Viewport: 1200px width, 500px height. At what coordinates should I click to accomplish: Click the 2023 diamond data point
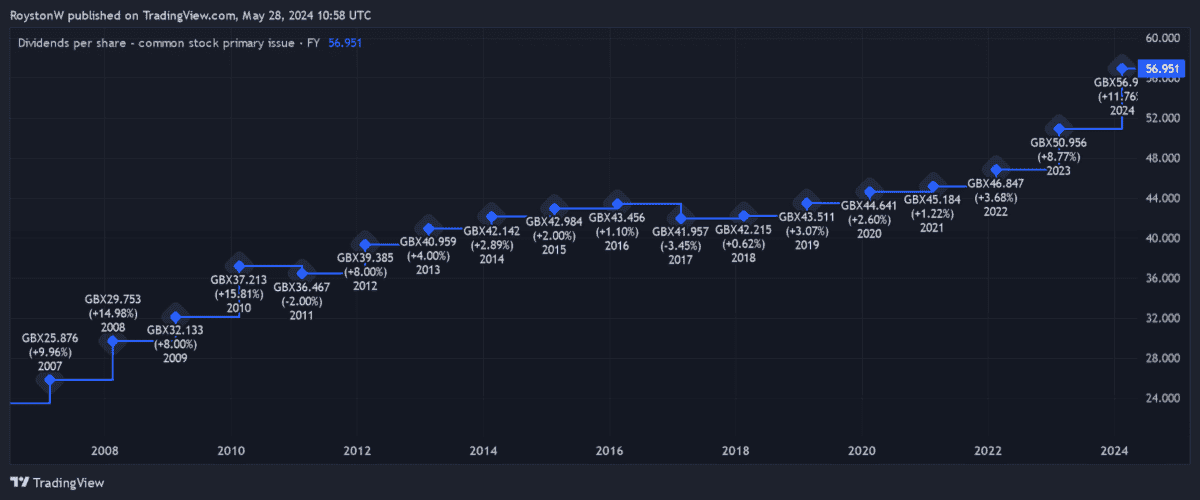tap(1059, 128)
